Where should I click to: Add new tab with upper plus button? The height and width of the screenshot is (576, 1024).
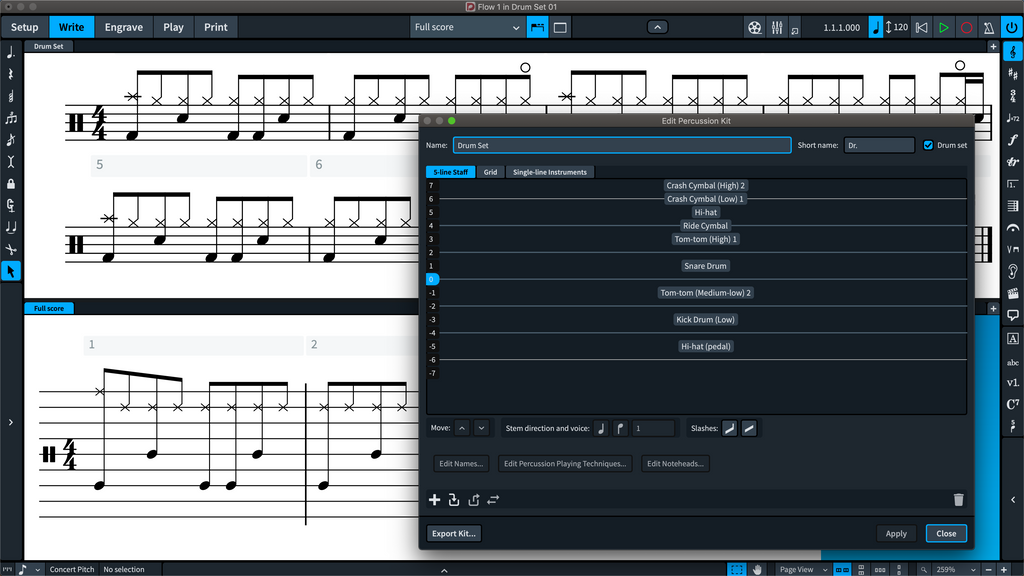(x=993, y=46)
